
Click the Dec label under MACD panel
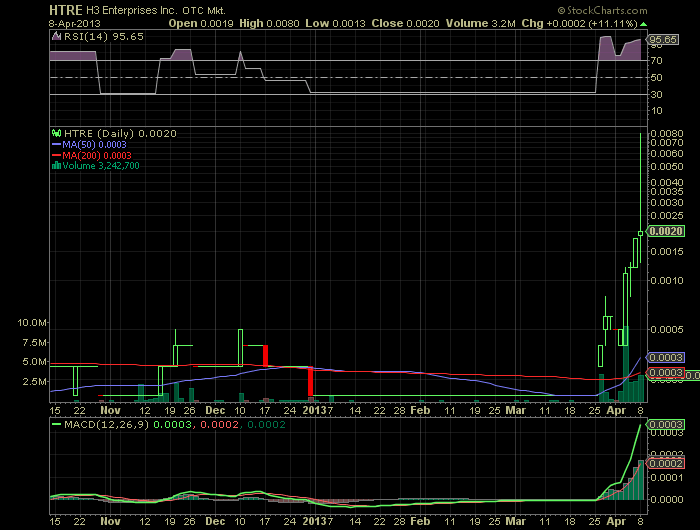pos(215,521)
